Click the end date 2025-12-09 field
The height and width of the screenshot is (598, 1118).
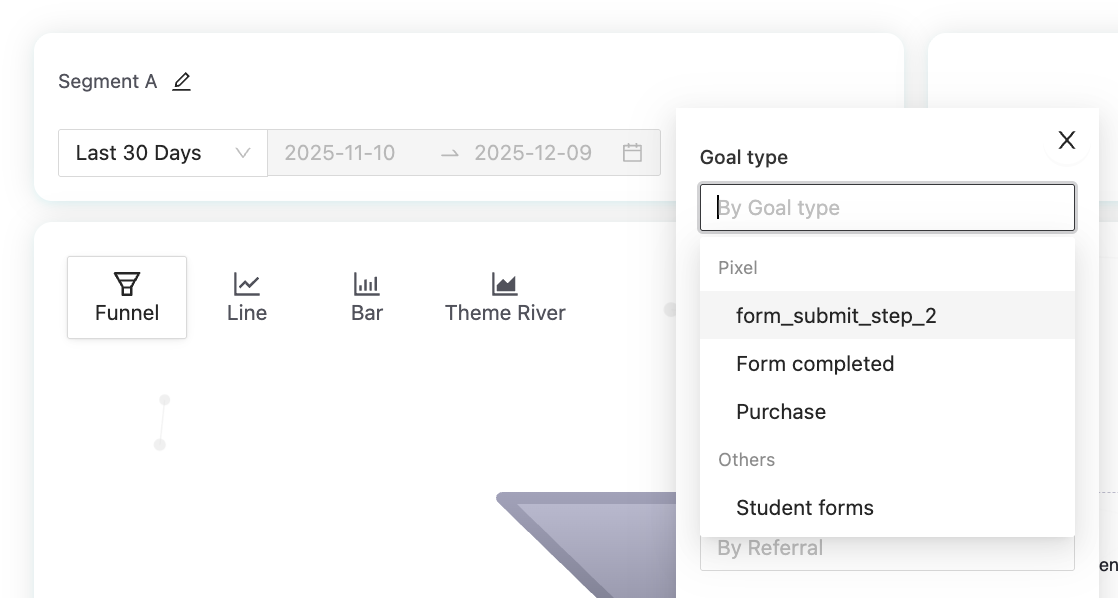tap(533, 153)
